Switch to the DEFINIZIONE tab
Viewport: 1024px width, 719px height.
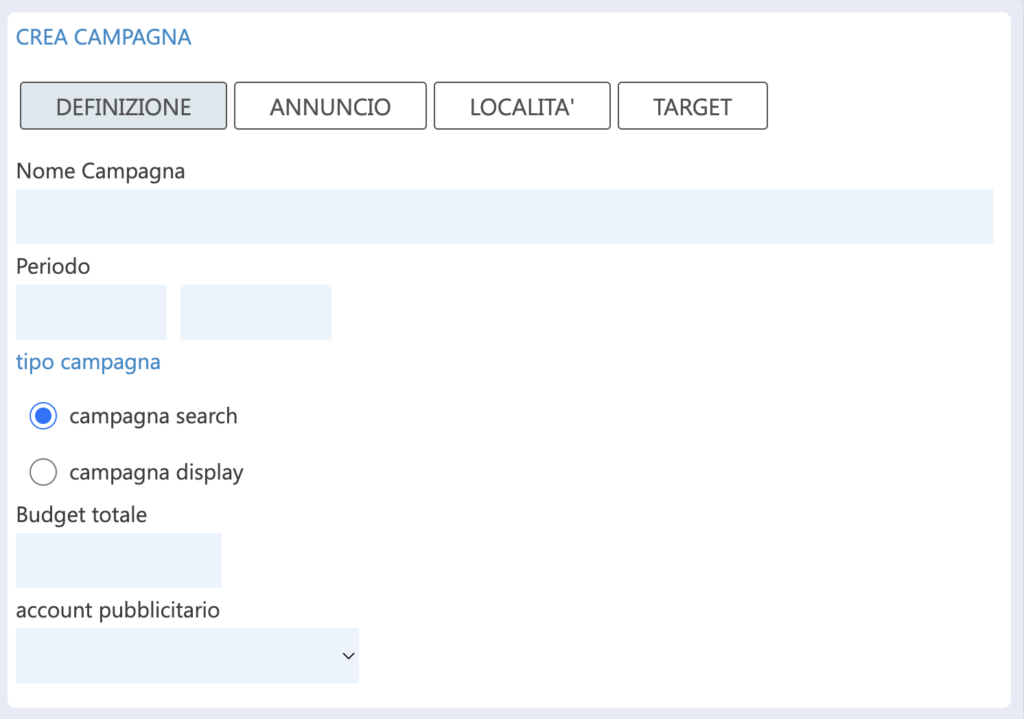pos(123,106)
